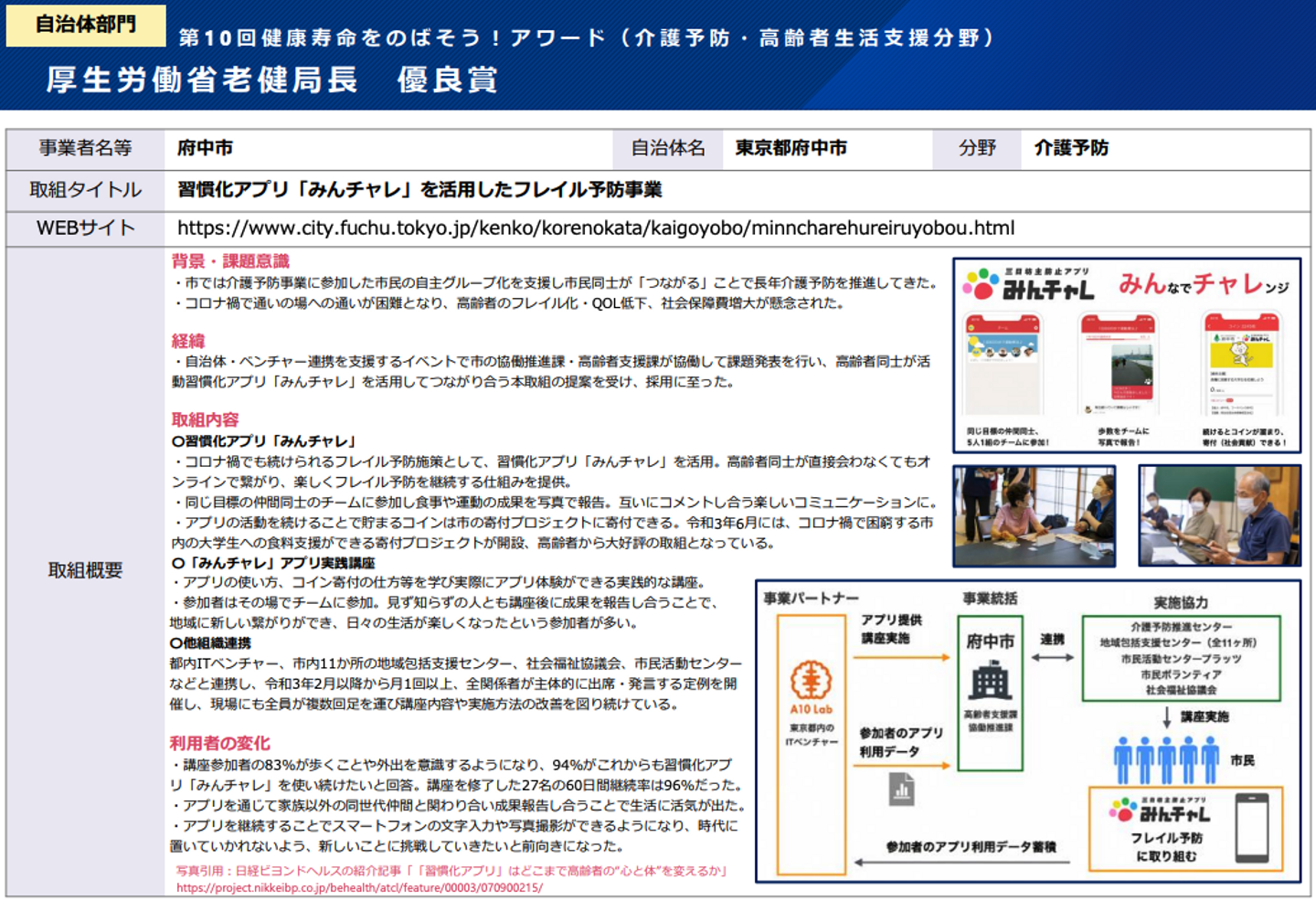Click the building icon under 府中市 in the diagram
This screenshot has height=911, width=1316.
pos(990,682)
